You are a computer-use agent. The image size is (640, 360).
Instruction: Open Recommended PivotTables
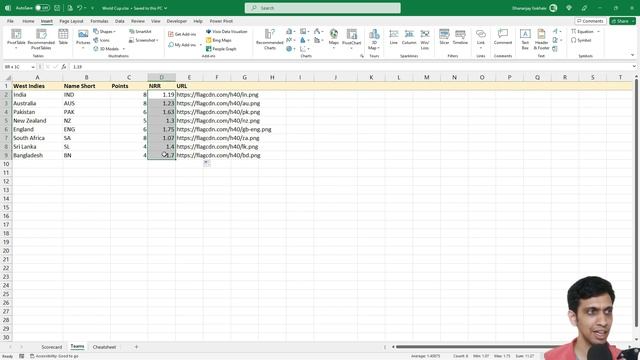pyautogui.click(x=41, y=39)
